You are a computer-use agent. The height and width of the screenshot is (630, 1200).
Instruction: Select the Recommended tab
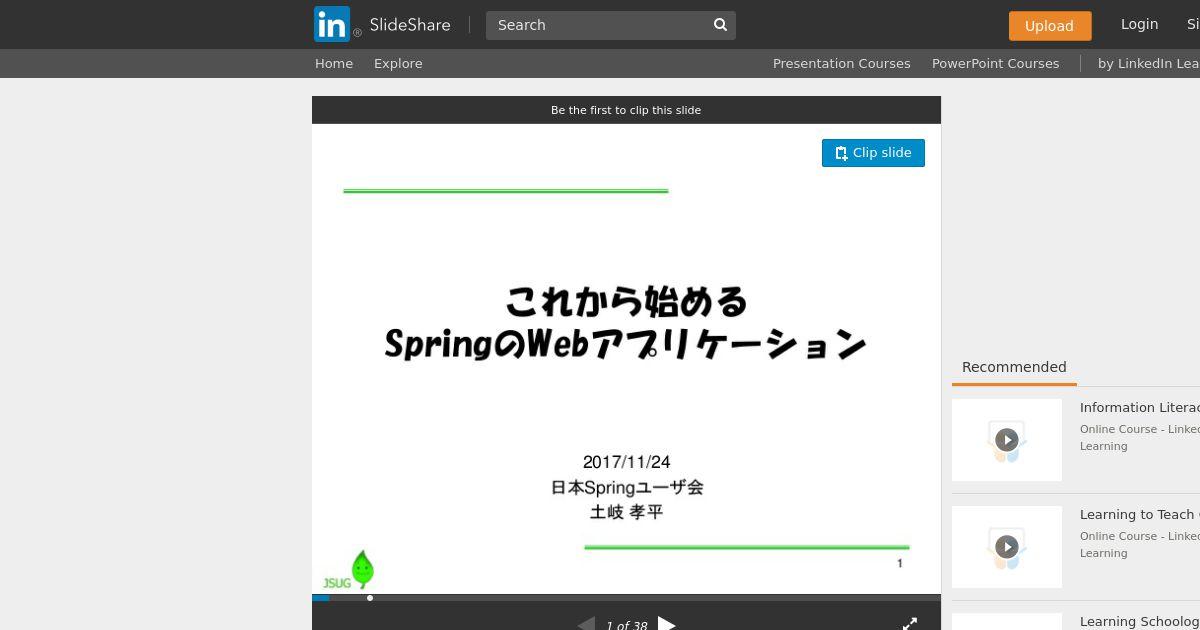(1014, 367)
